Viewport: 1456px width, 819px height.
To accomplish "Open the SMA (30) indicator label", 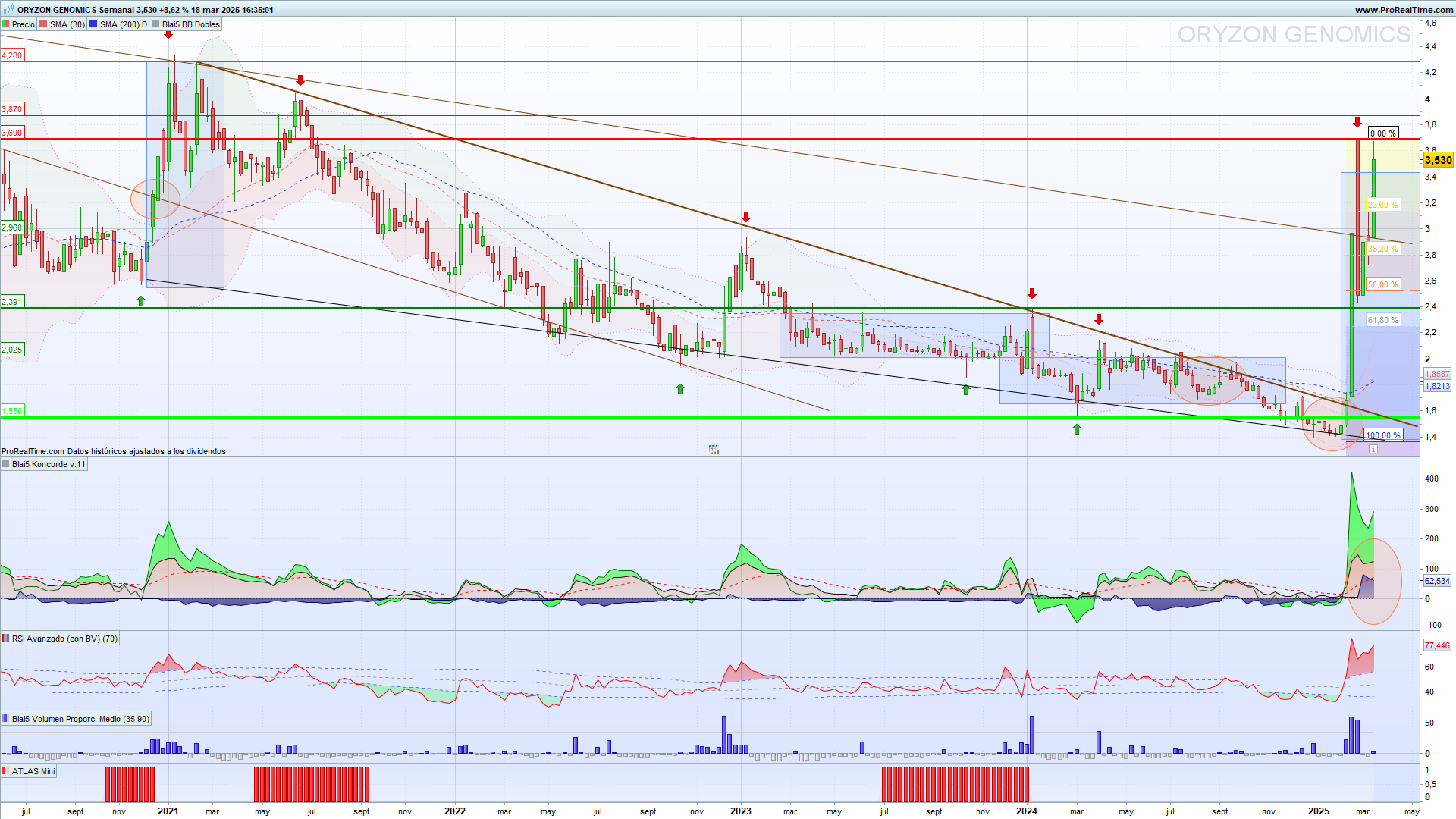I will tap(67, 24).
